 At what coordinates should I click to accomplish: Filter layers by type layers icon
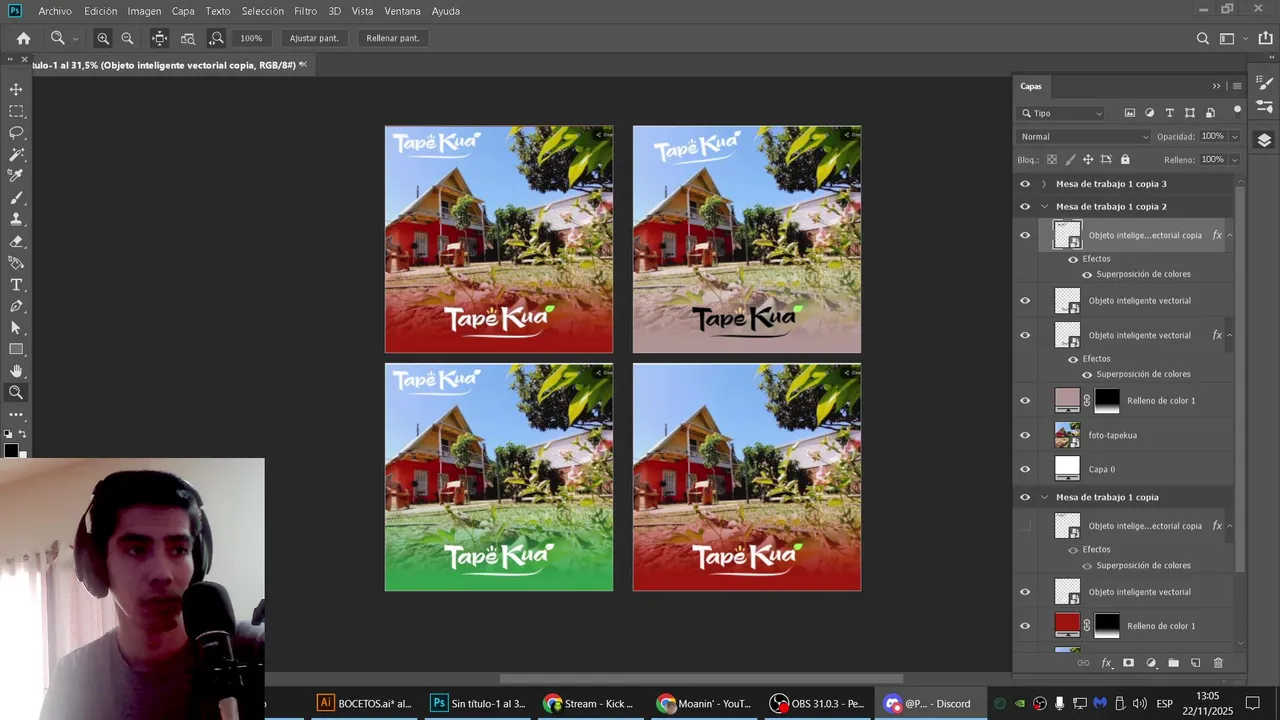pos(1170,113)
